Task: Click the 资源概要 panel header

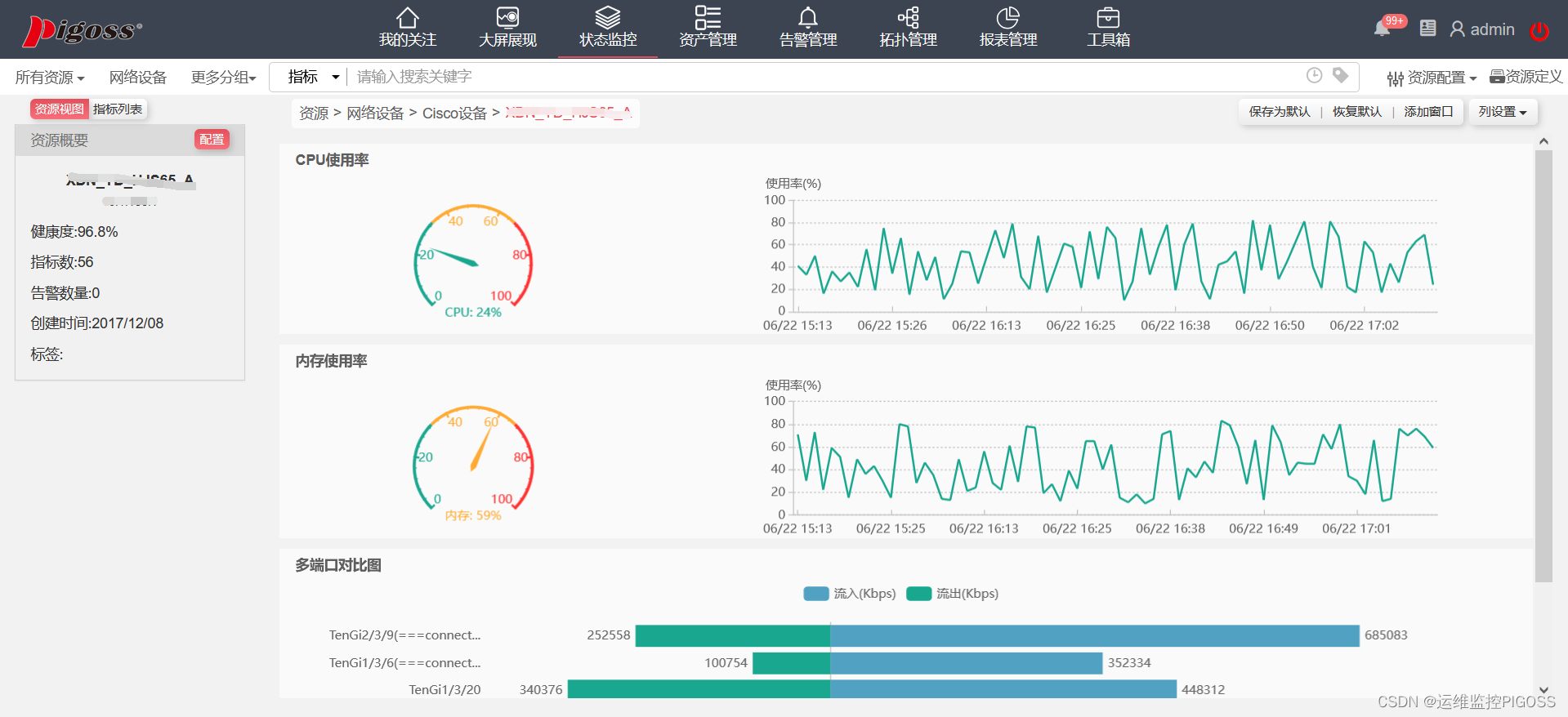Action: coord(130,140)
